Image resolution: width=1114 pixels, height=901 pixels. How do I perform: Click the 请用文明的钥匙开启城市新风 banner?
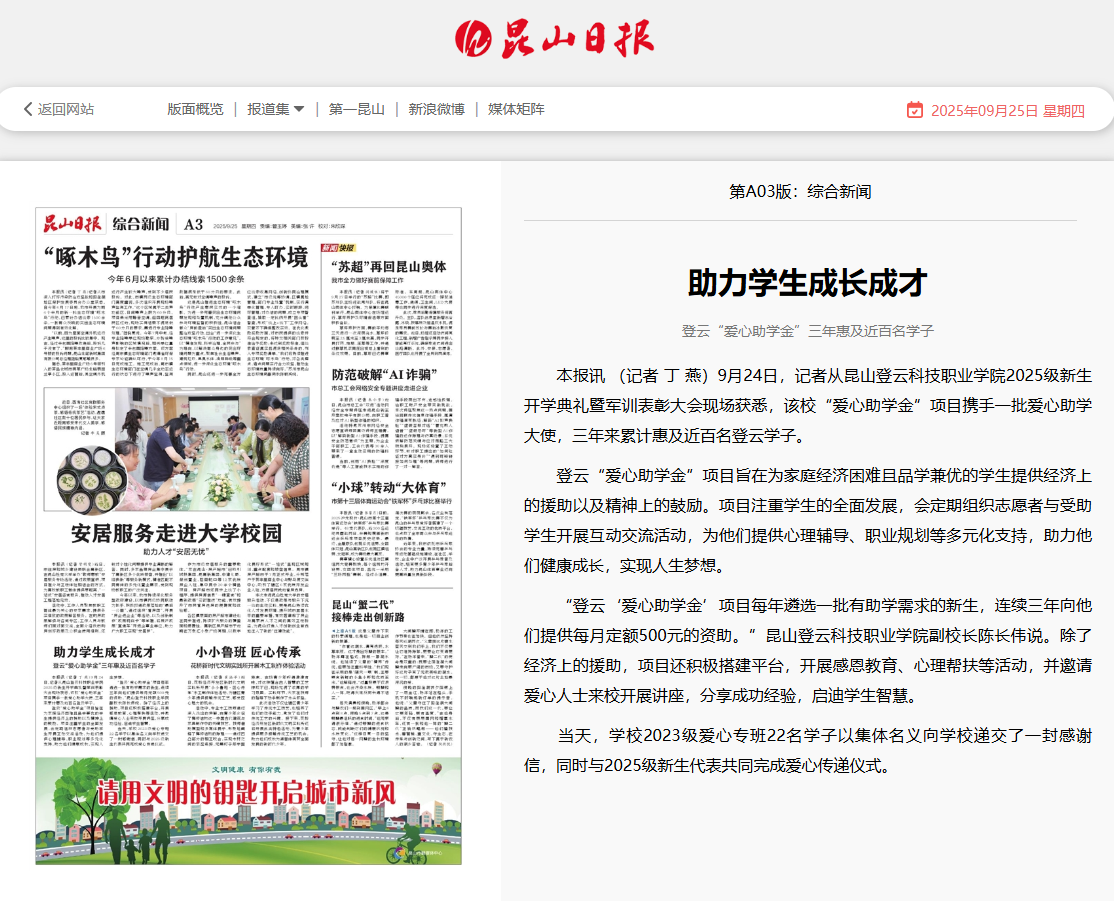coord(248,795)
